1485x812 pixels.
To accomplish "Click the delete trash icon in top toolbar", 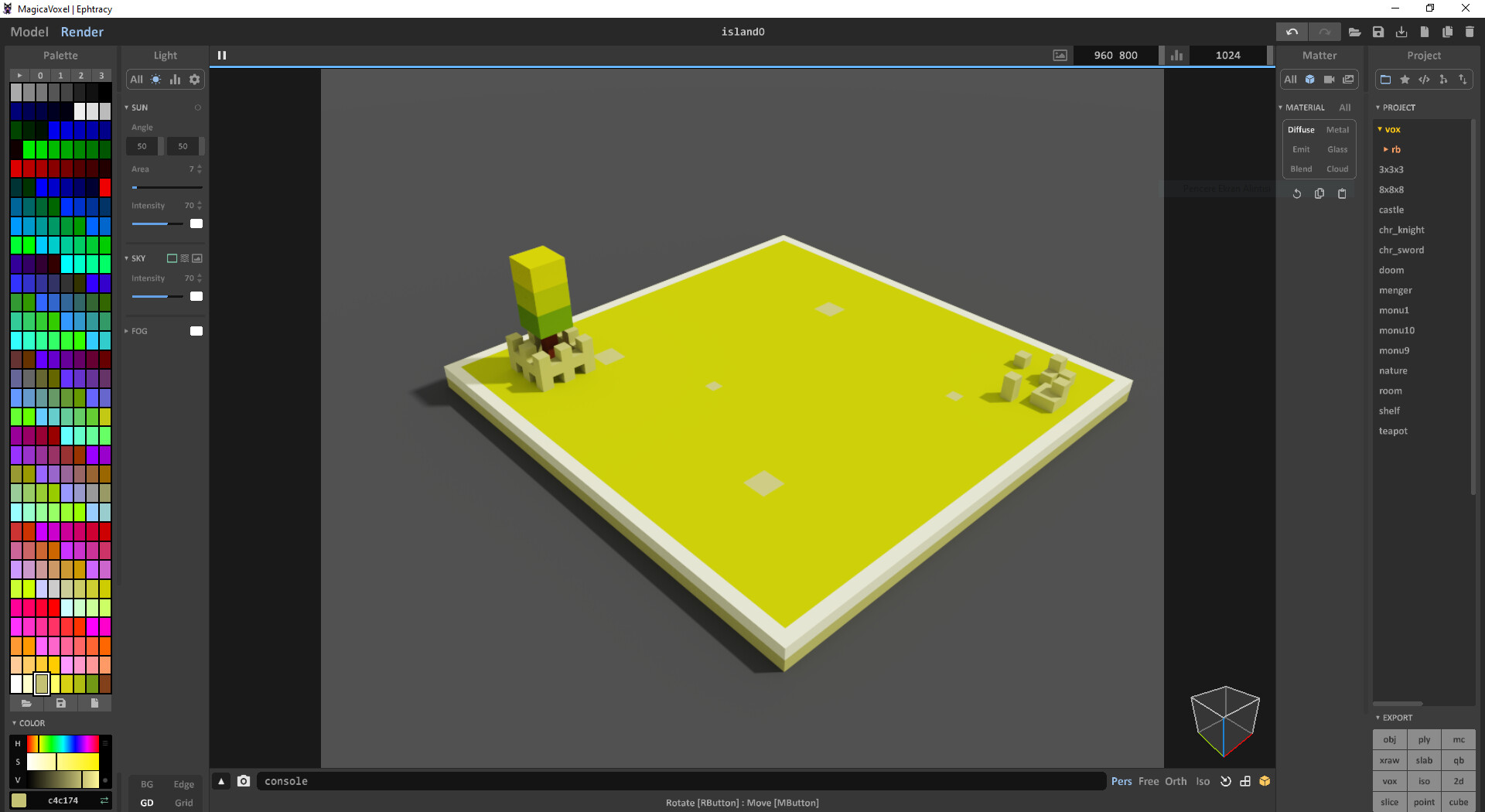I will pyautogui.click(x=1469, y=32).
